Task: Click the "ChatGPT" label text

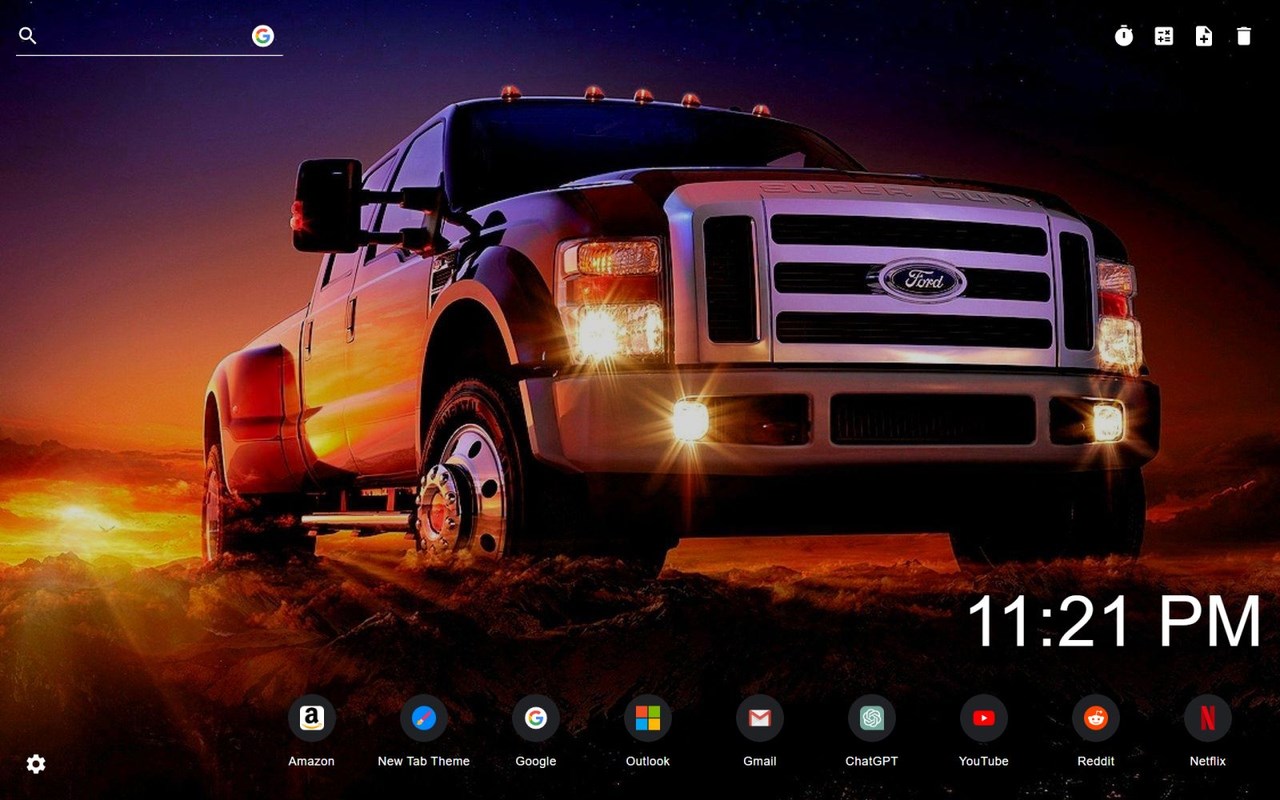Action: [x=872, y=761]
